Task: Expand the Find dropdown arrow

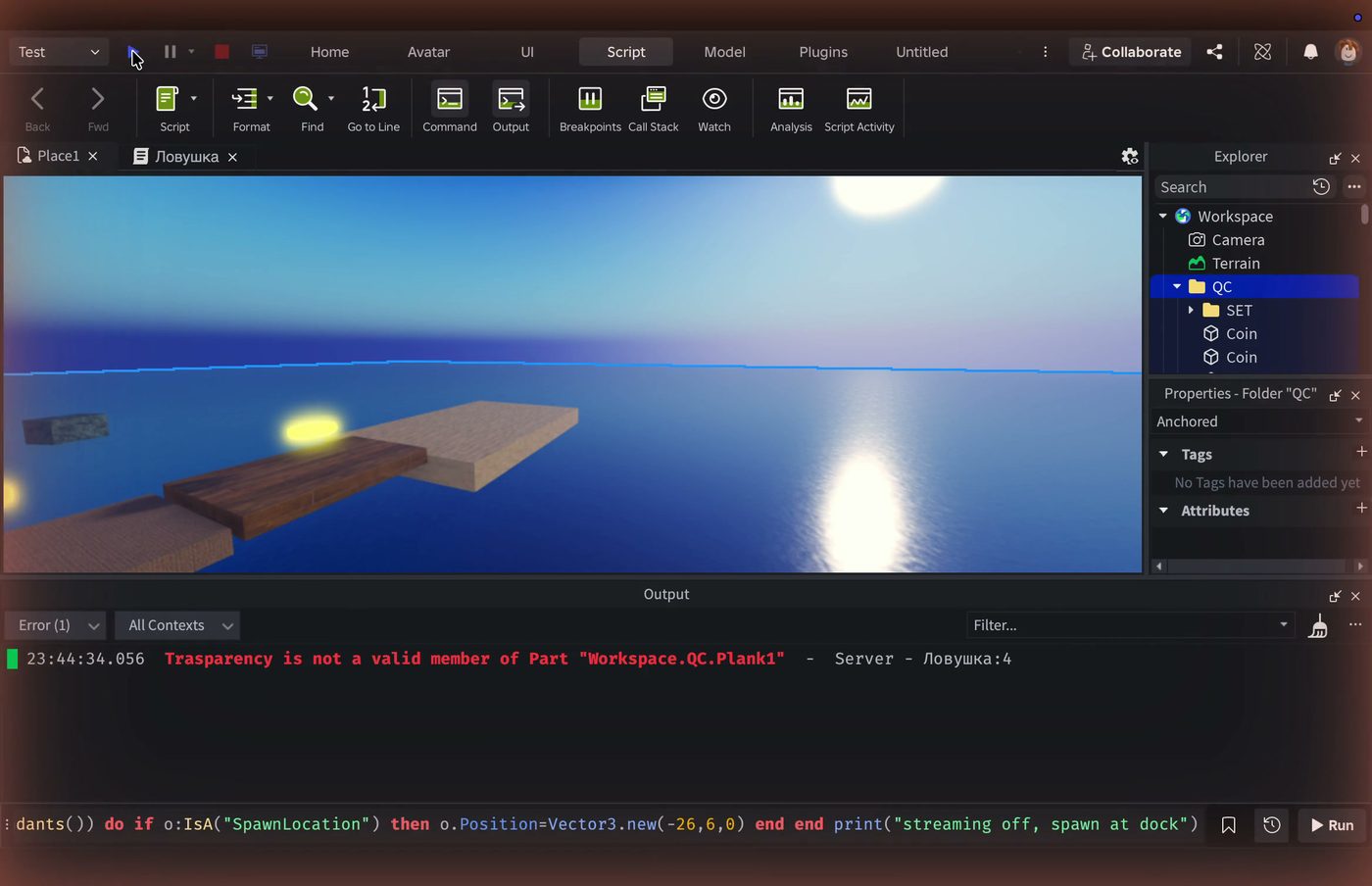Action: pyautogui.click(x=331, y=98)
